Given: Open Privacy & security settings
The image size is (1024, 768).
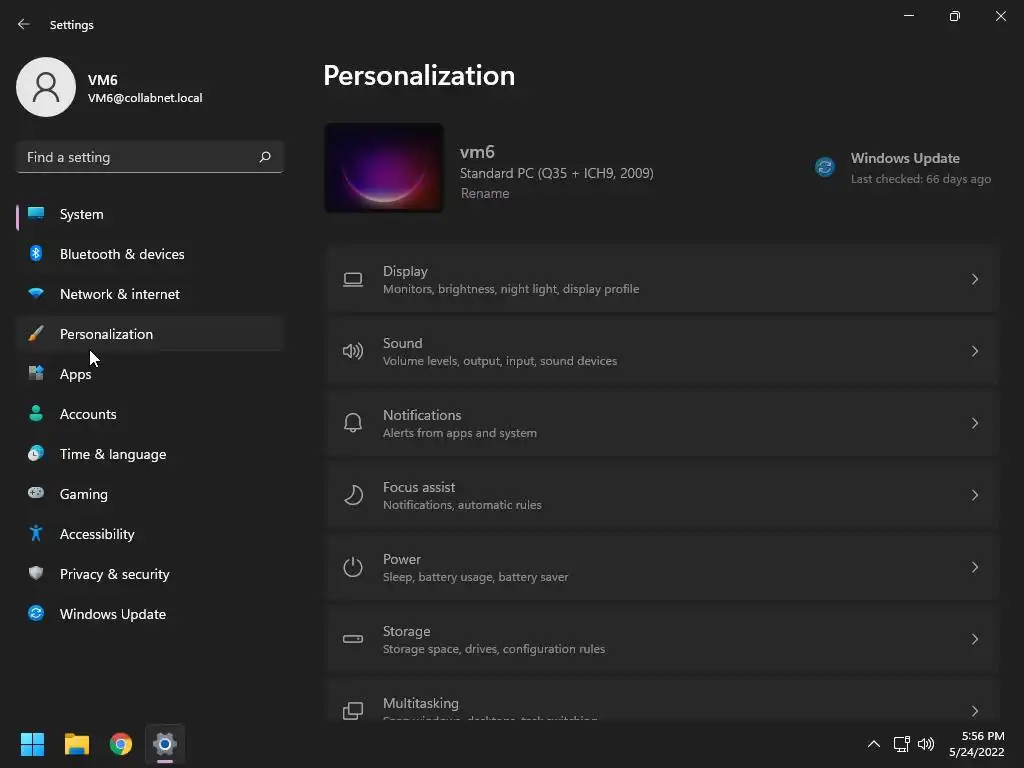Looking at the screenshot, I should tap(150, 574).
